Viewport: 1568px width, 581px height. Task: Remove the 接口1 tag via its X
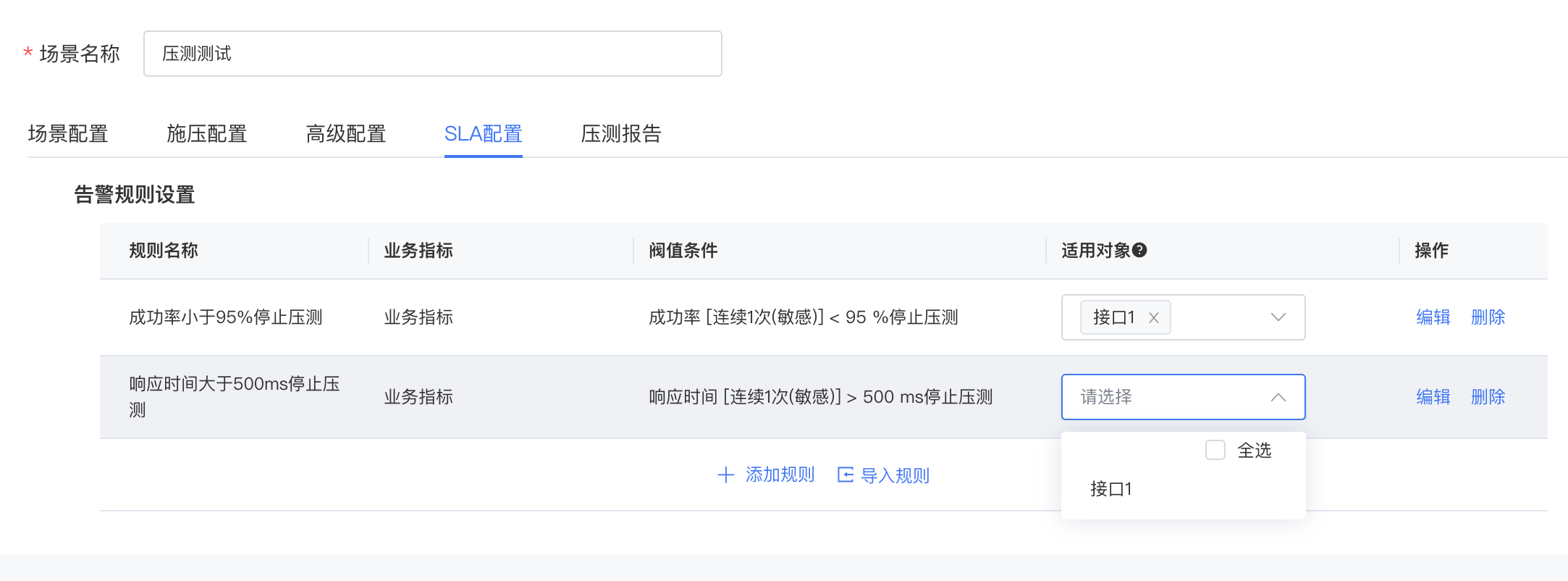coord(1154,318)
